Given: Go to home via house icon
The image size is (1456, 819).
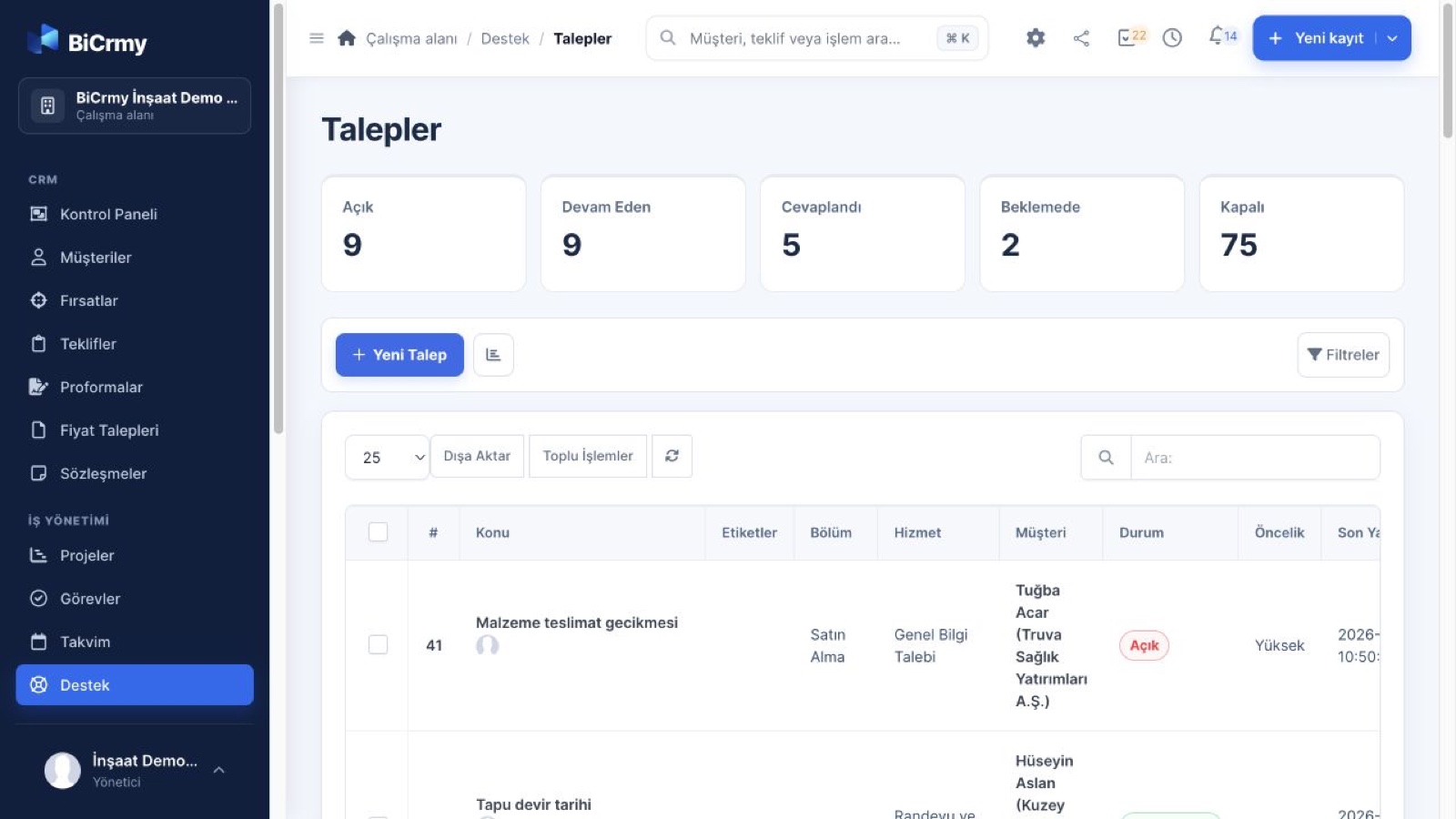Looking at the screenshot, I should (x=347, y=38).
